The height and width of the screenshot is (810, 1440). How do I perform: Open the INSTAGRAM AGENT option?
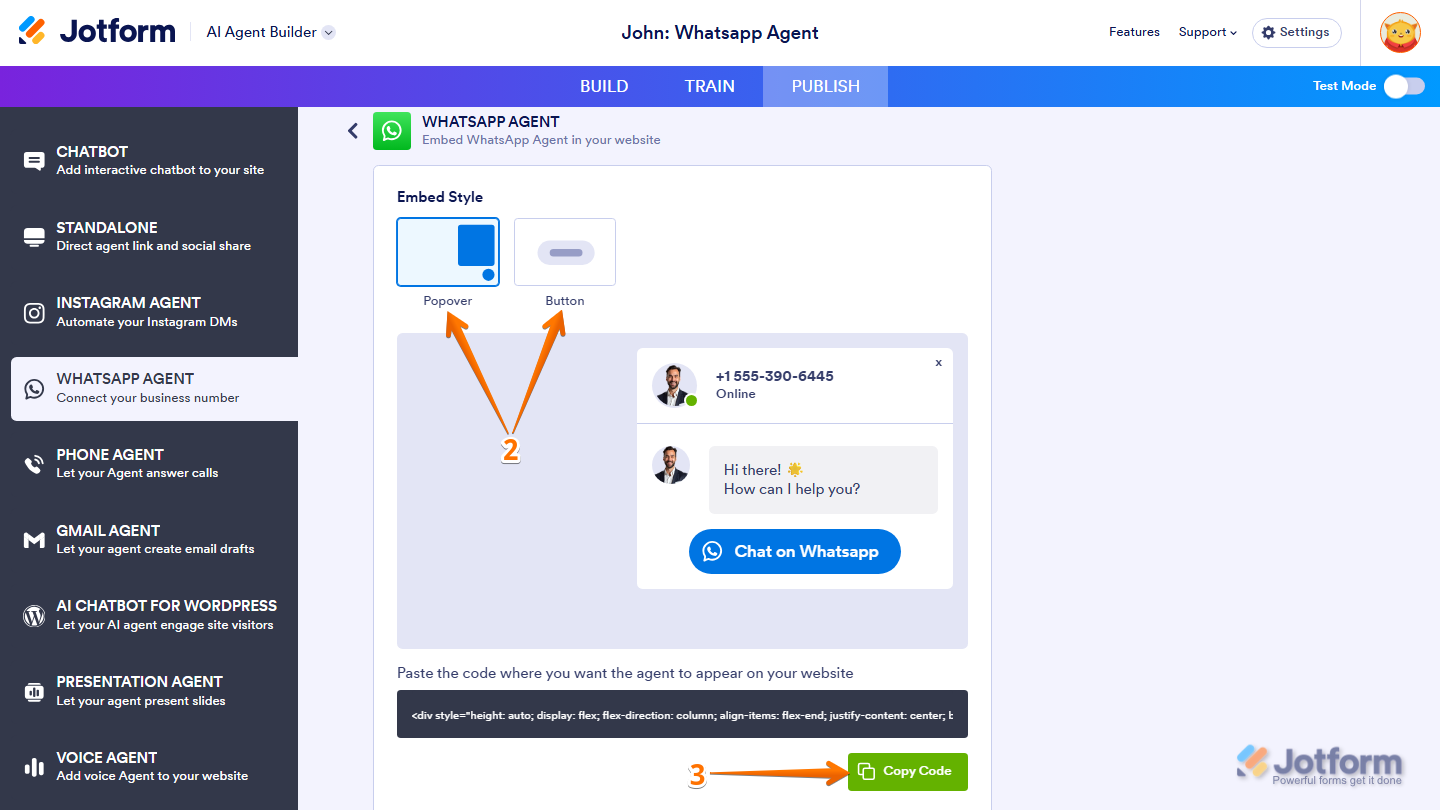pyautogui.click(x=149, y=312)
